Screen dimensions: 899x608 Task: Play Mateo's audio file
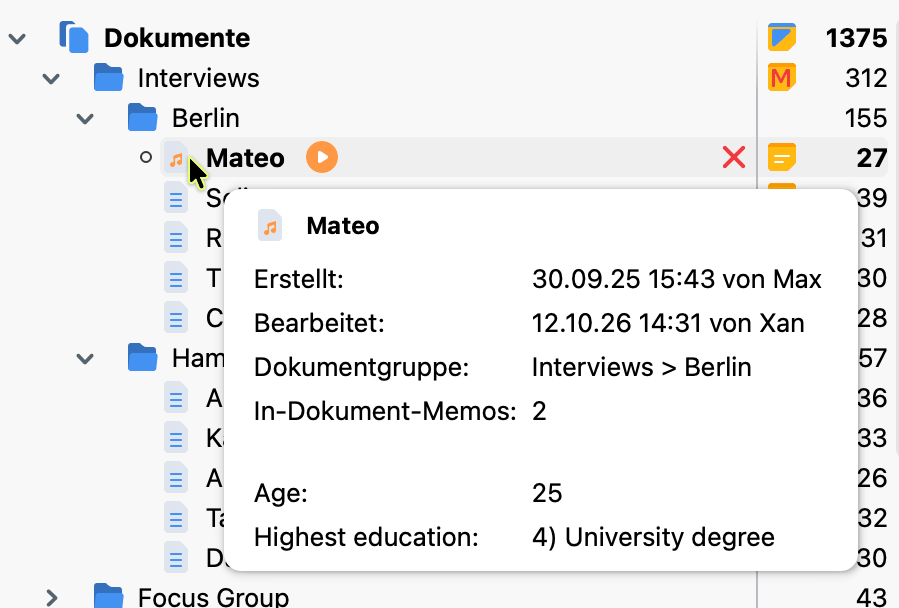[322, 157]
